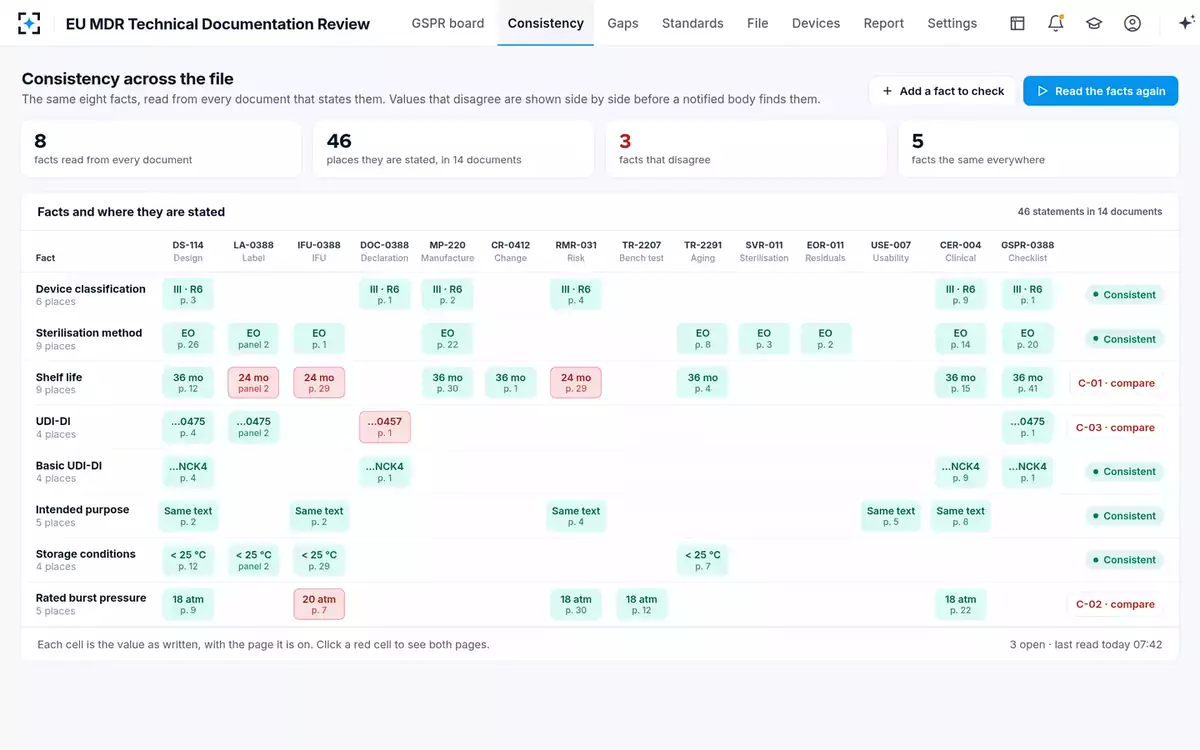Click the red 24 mo cell under LA-0388
The height and width of the screenshot is (750, 1200).
coord(254,383)
